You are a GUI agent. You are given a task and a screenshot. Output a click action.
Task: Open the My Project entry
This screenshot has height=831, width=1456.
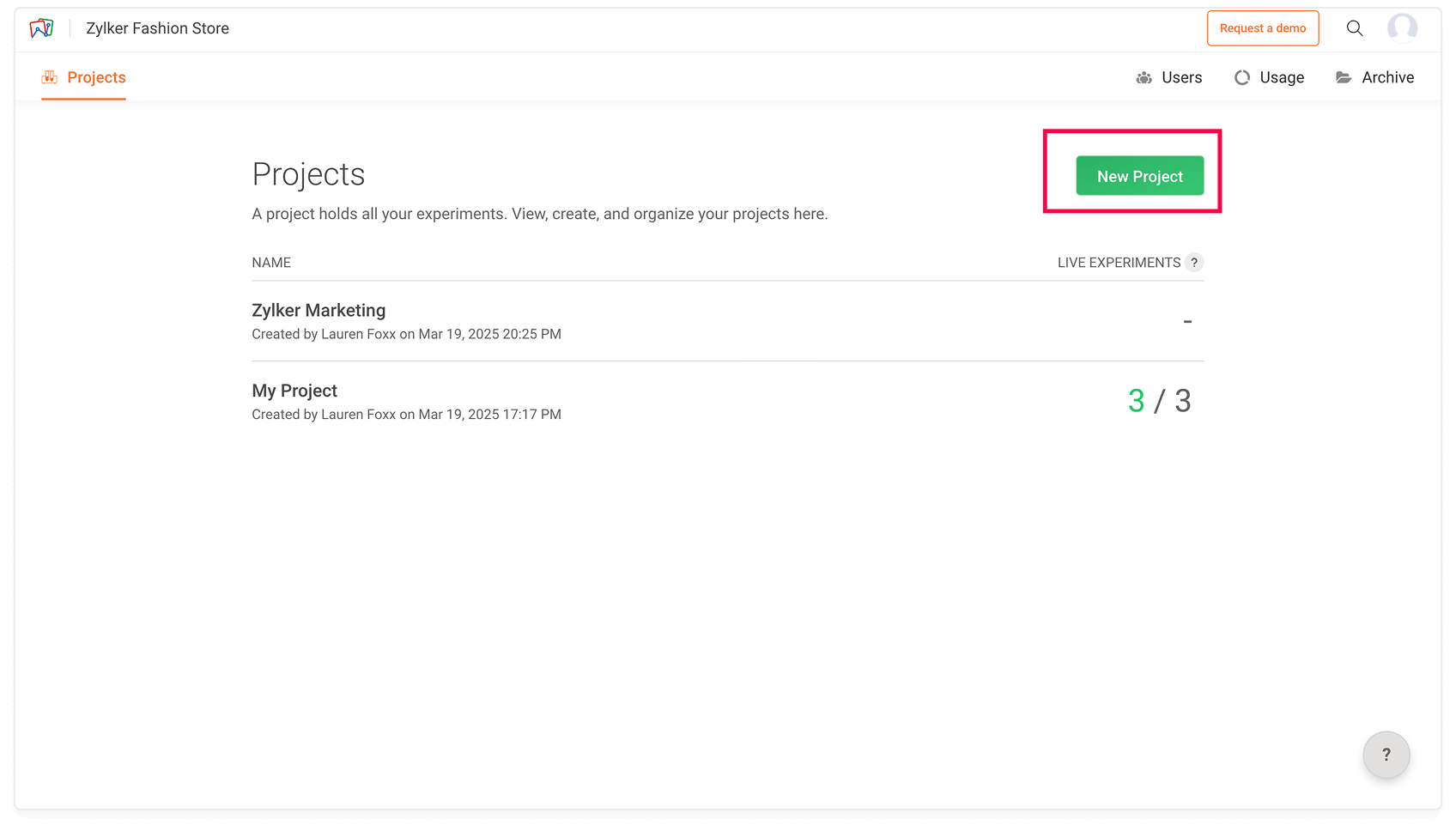pyautogui.click(x=294, y=391)
